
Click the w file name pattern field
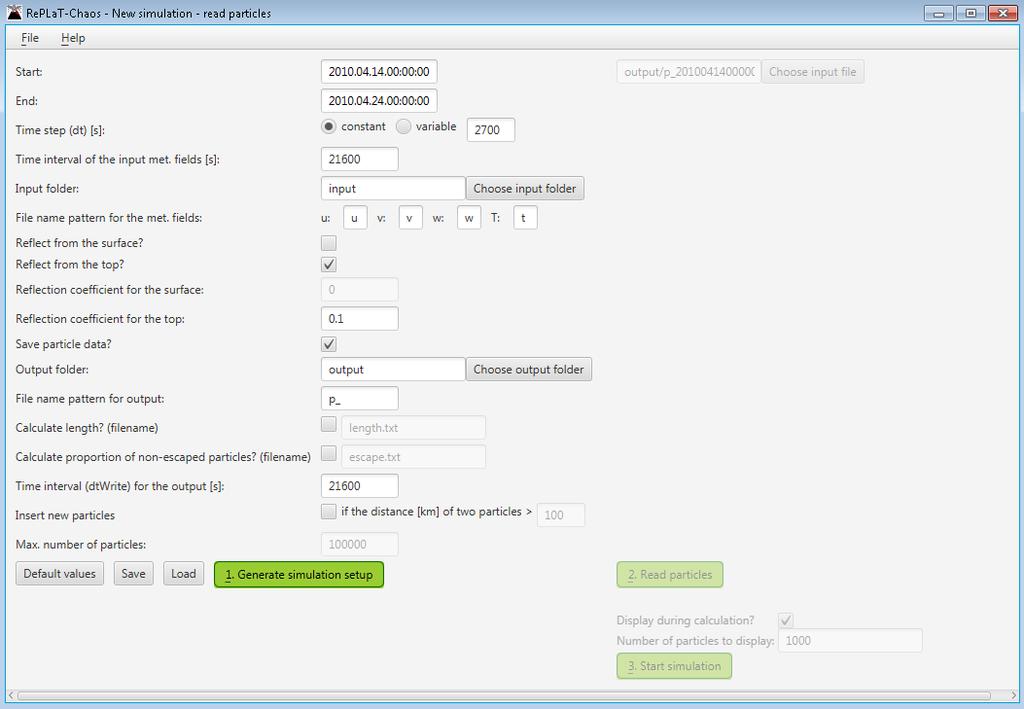pyautogui.click(x=469, y=218)
